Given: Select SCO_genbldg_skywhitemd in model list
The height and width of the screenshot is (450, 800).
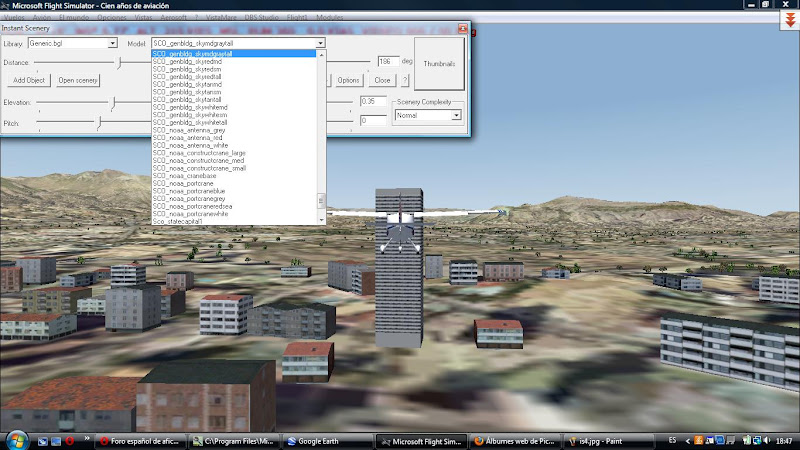Looking at the screenshot, I should point(234,107).
